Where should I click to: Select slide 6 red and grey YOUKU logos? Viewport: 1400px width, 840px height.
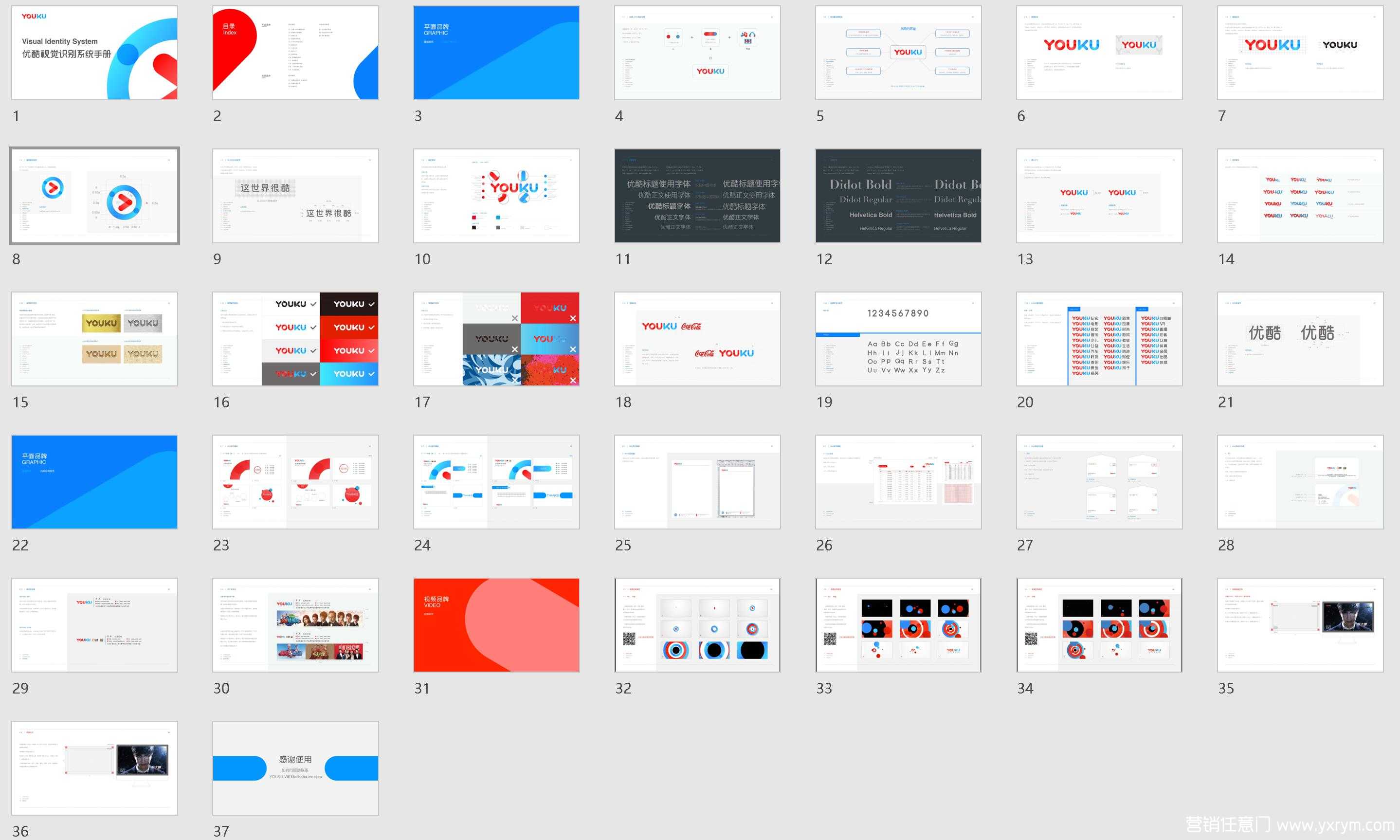point(1099,53)
